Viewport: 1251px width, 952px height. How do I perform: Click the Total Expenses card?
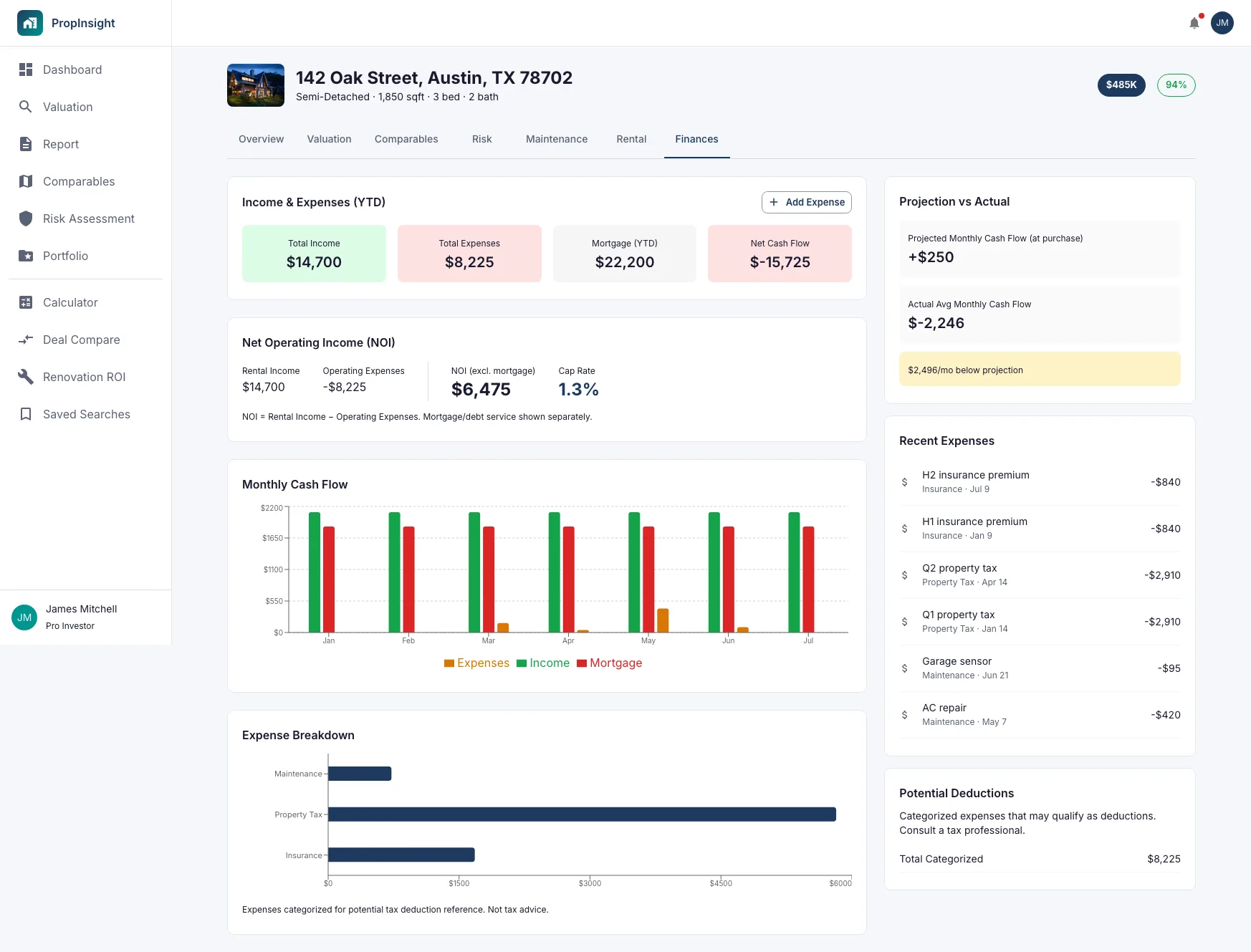[x=469, y=254]
